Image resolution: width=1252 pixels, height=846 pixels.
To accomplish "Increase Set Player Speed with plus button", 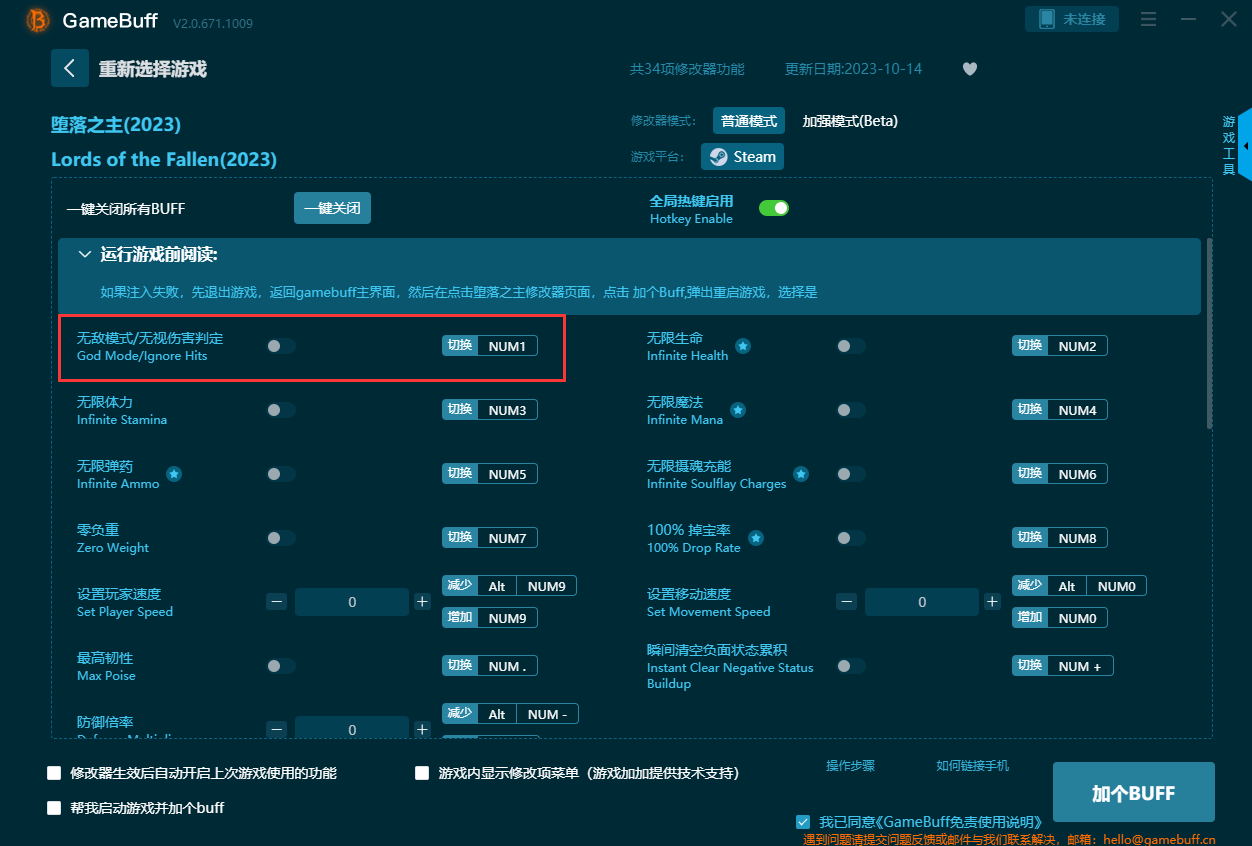I will [422, 602].
